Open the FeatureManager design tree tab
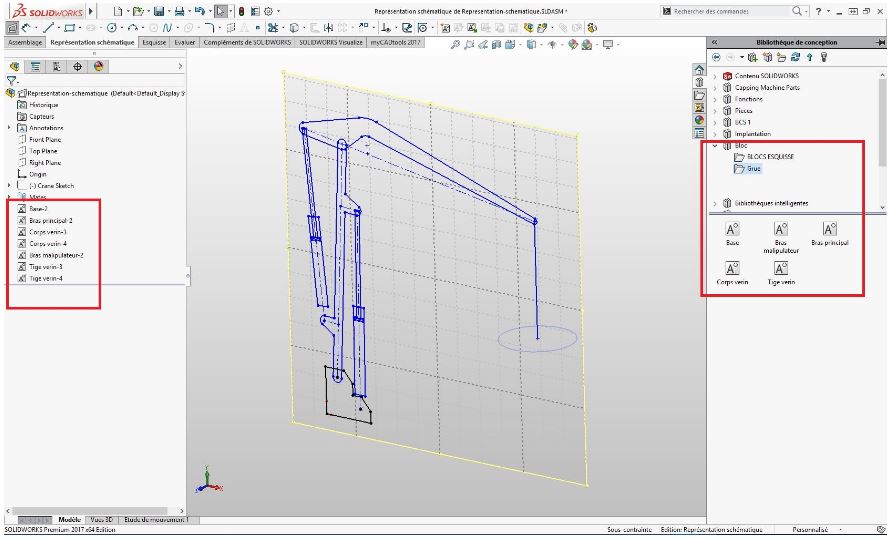This screenshot has height=540, width=889. (x=15, y=66)
